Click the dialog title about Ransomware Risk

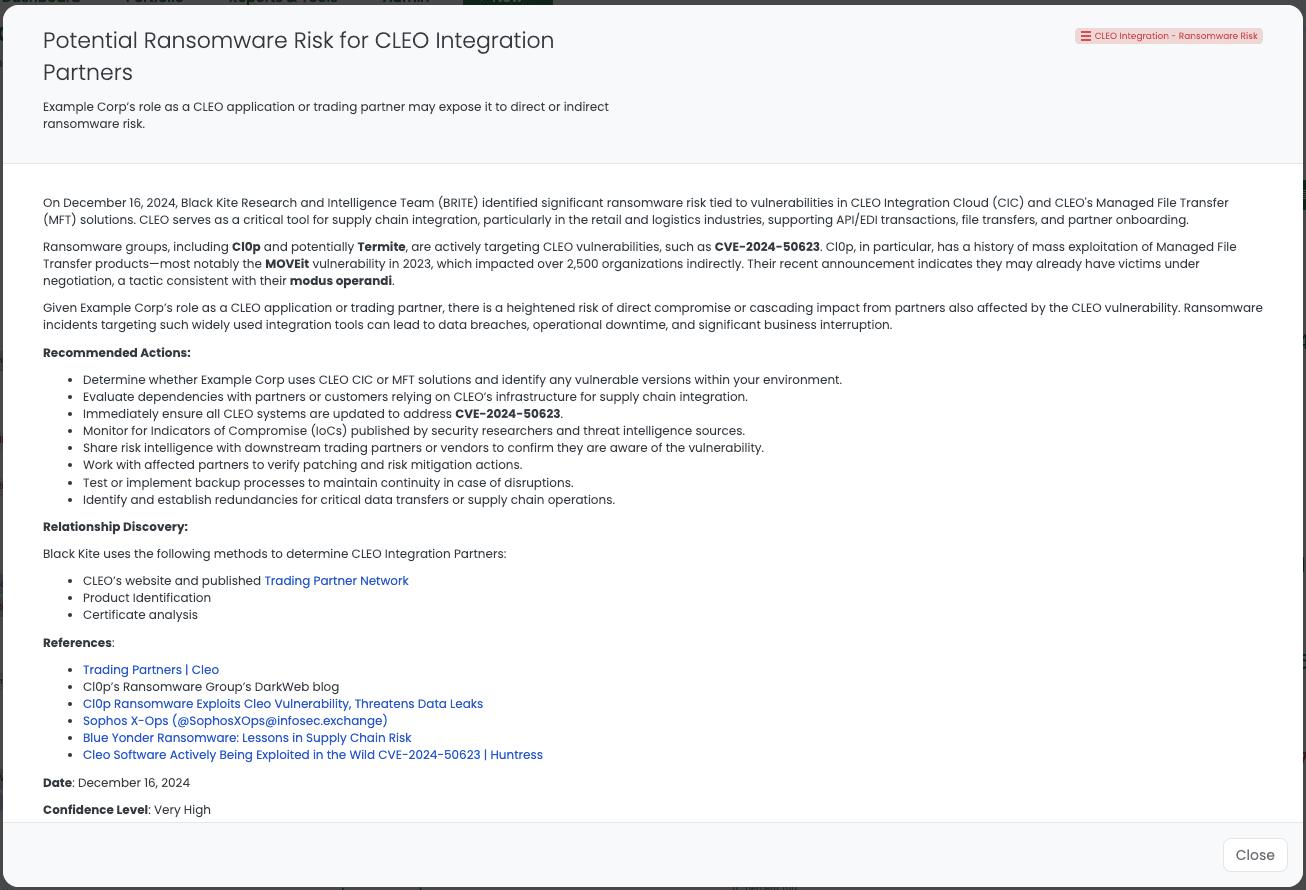(298, 56)
